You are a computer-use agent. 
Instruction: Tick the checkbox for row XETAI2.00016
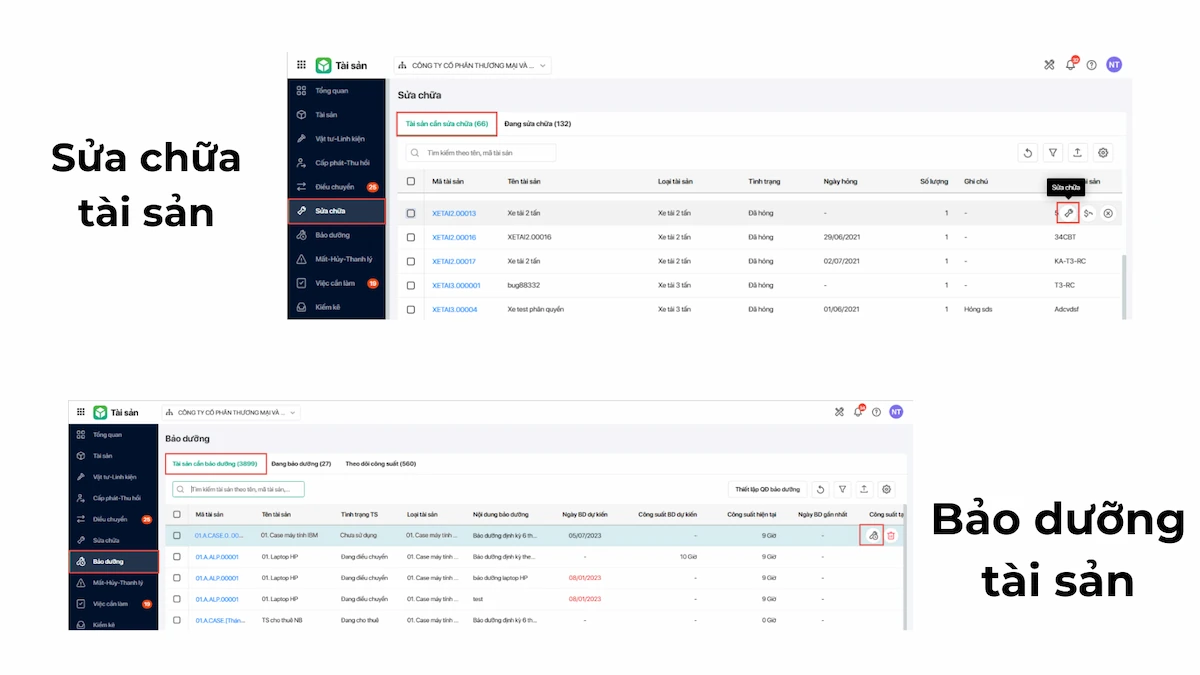click(x=411, y=237)
